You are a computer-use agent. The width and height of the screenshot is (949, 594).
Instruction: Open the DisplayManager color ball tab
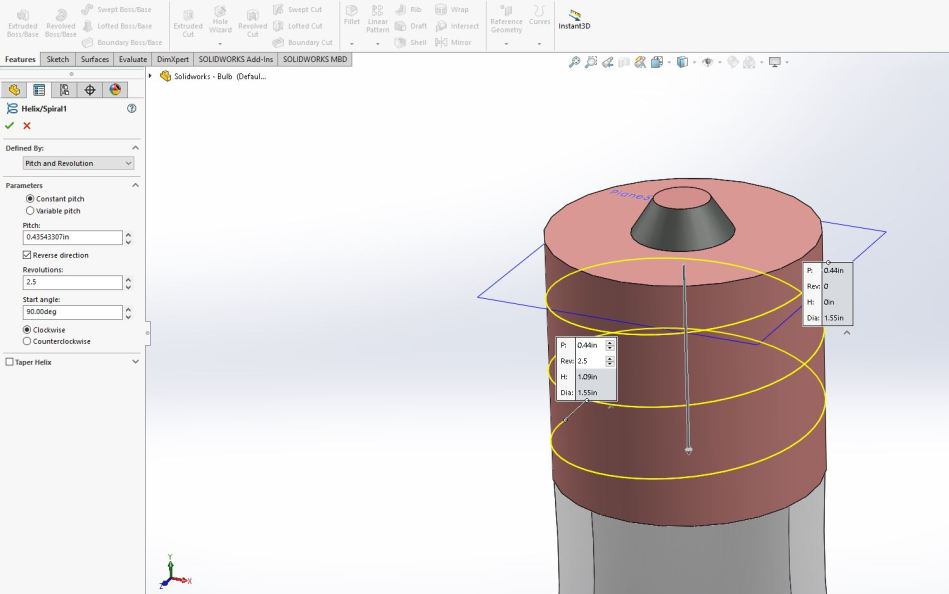click(115, 90)
